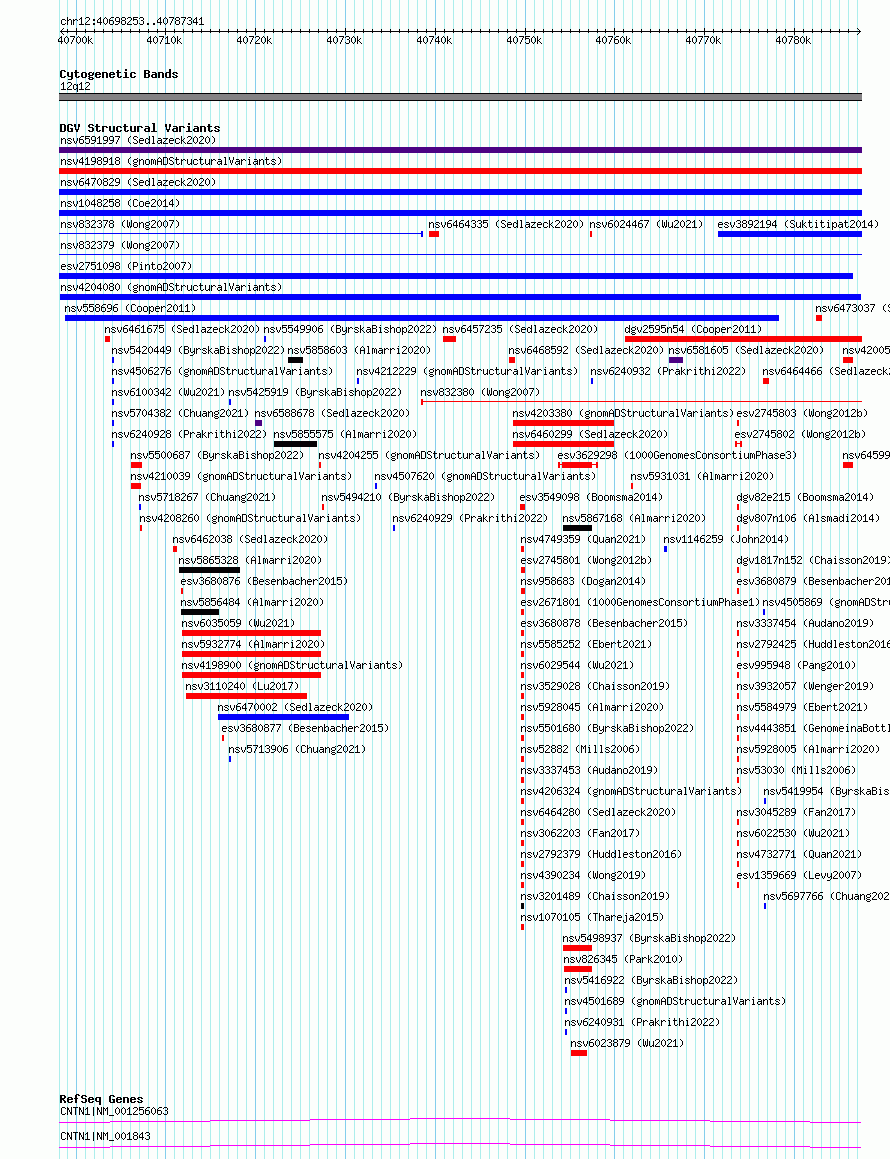Open nsv5867168 (Almarri2020) variant label
This screenshot has height=1159, width=890.
(x=634, y=518)
